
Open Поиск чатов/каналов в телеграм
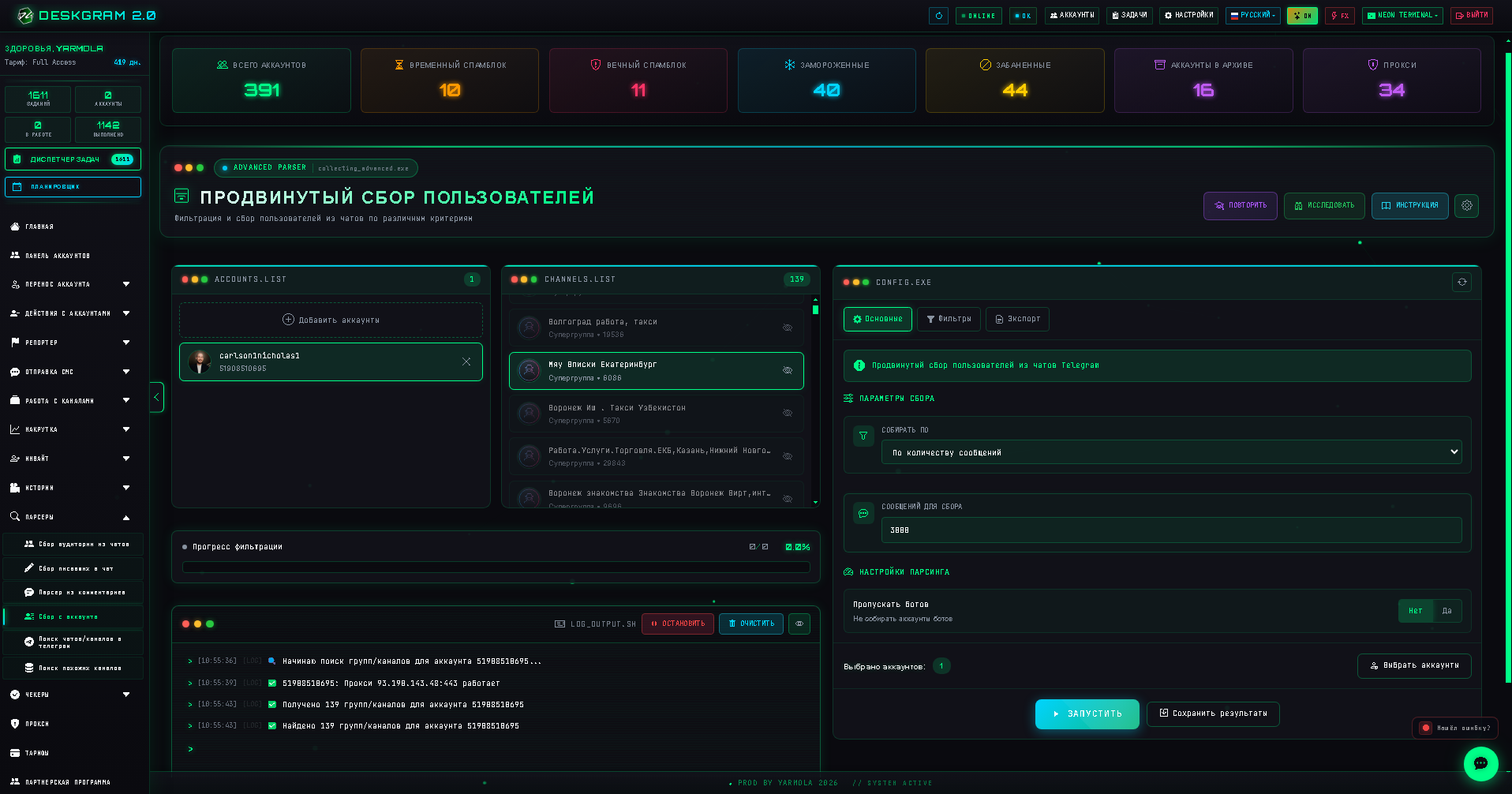[73, 642]
